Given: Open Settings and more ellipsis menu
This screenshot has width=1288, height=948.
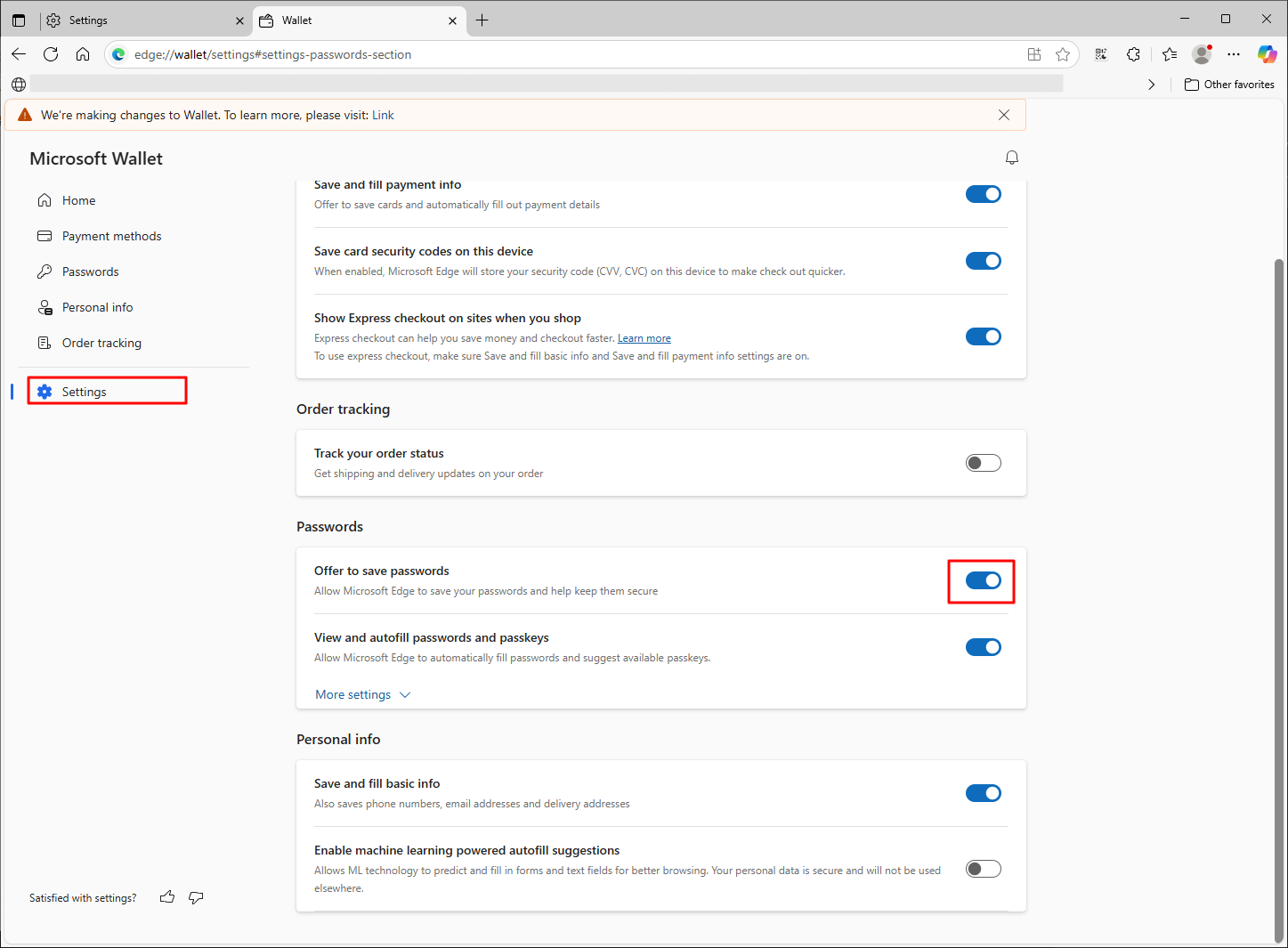Looking at the screenshot, I should pyautogui.click(x=1234, y=54).
